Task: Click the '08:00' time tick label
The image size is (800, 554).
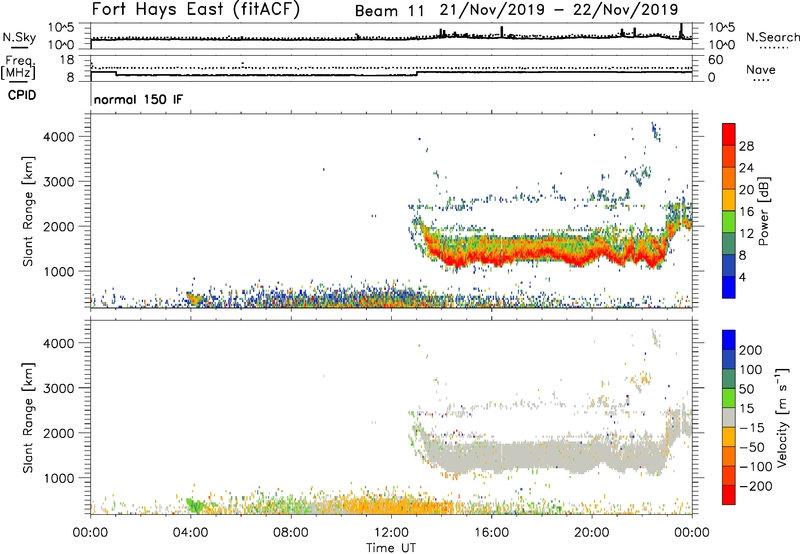Action: tap(291, 533)
